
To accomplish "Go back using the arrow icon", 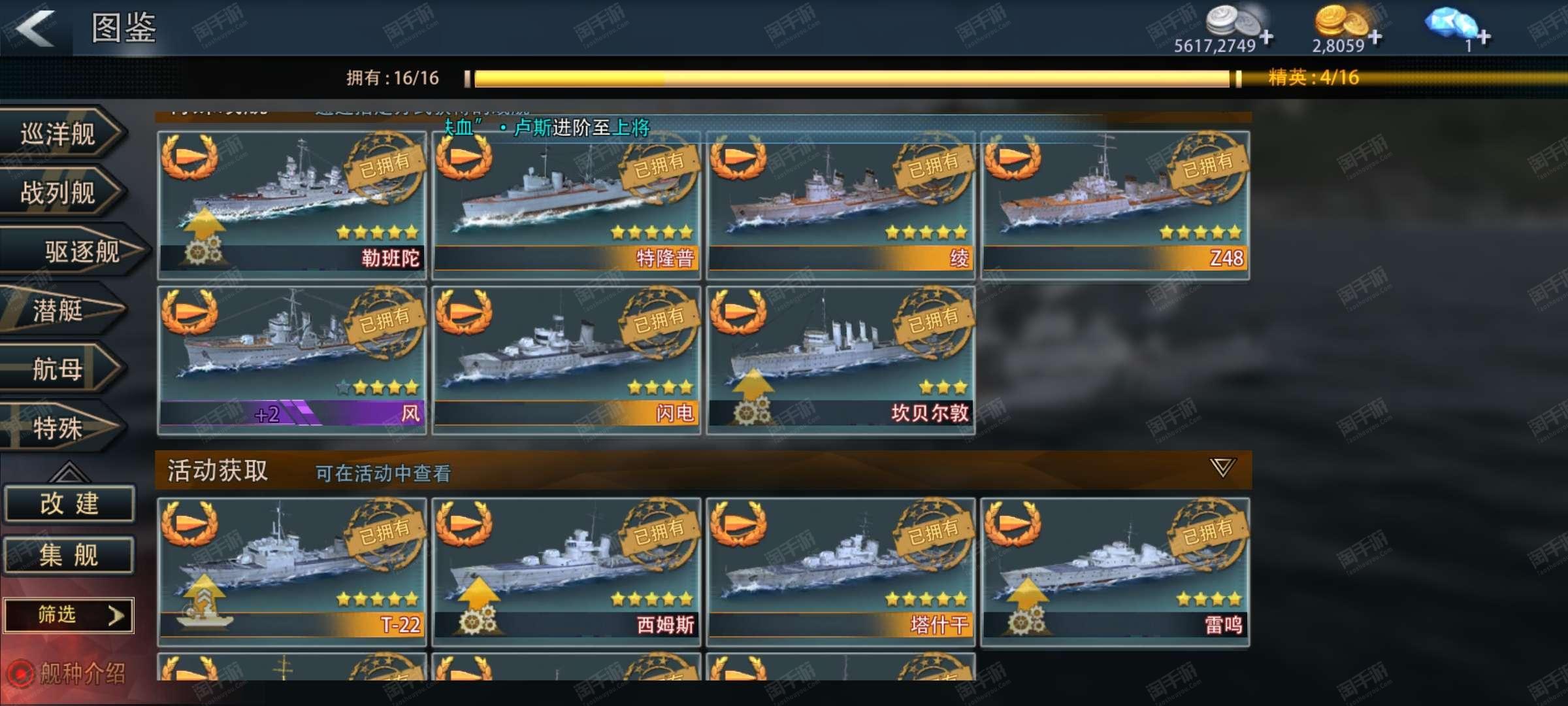I will click(35, 28).
